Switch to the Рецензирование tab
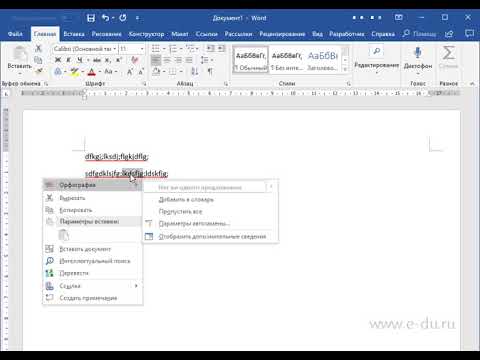 pyautogui.click(x=282, y=34)
